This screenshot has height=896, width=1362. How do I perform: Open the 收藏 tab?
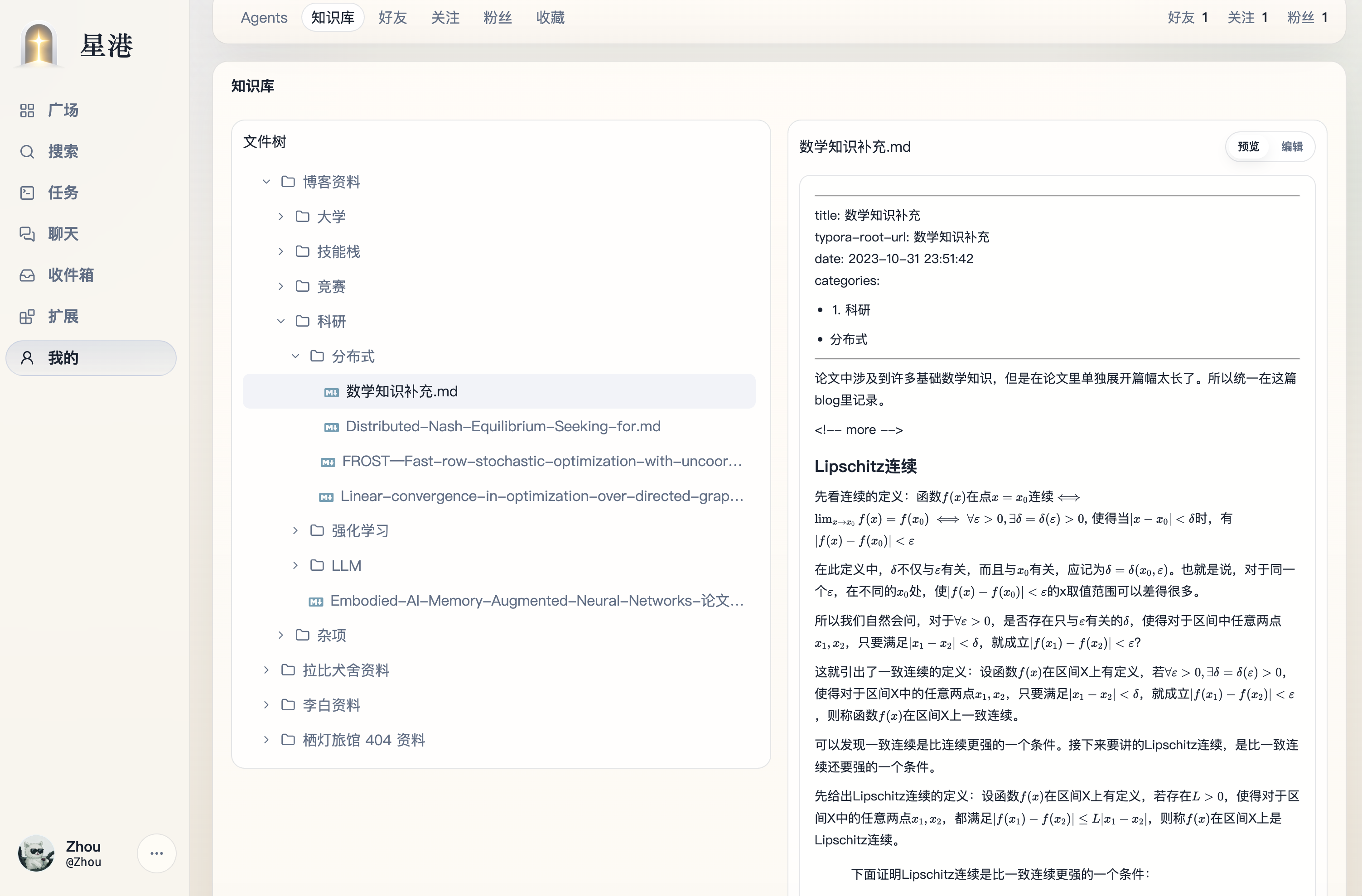[550, 17]
